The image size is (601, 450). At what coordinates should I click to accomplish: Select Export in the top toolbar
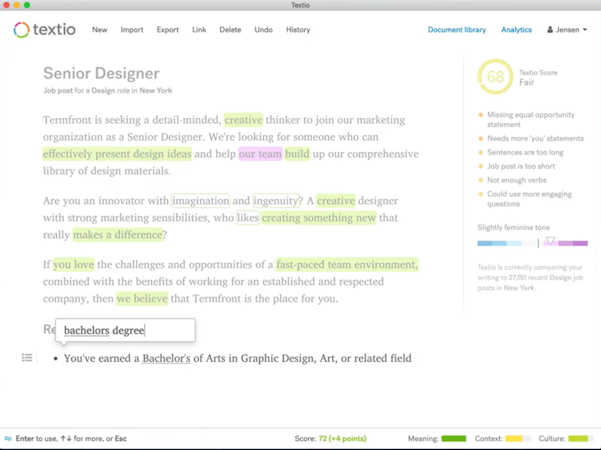(x=167, y=30)
